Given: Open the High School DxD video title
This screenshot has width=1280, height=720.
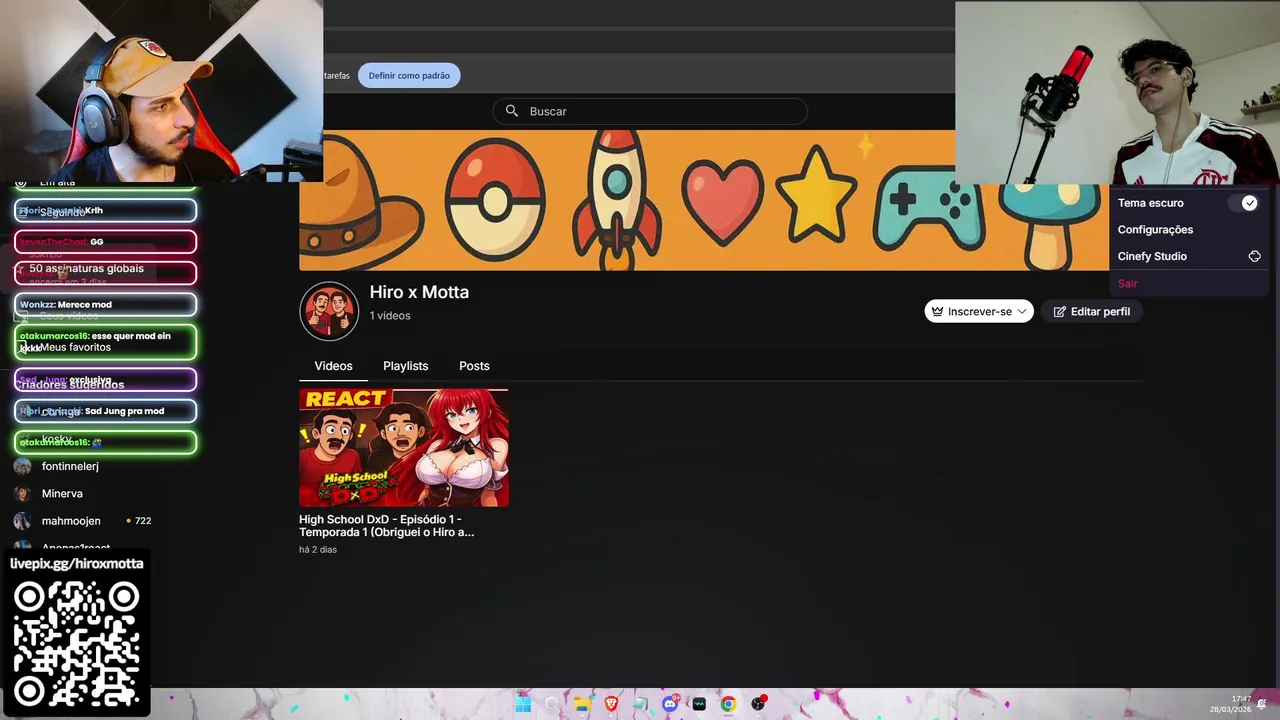Looking at the screenshot, I should [x=387, y=526].
